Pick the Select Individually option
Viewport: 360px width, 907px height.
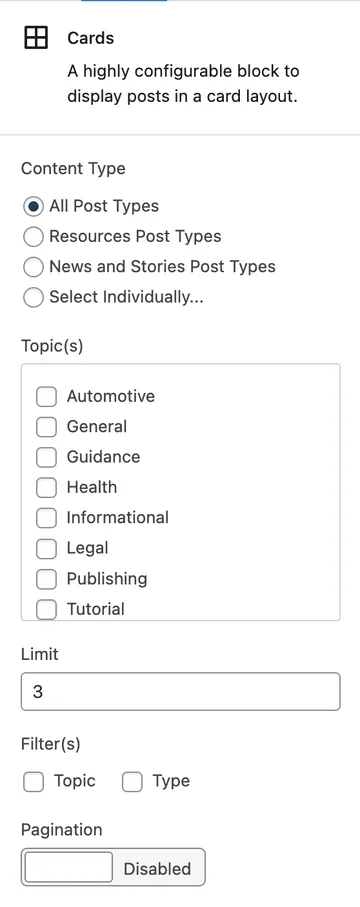34,298
